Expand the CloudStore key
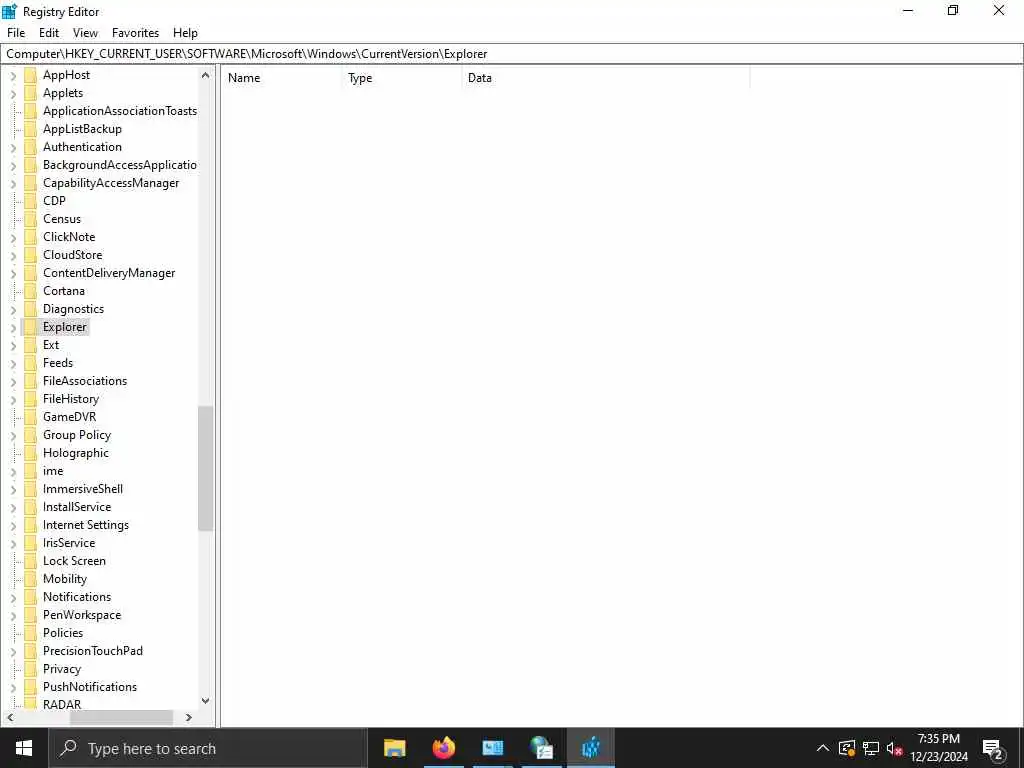This screenshot has width=1024, height=768. tap(13, 255)
